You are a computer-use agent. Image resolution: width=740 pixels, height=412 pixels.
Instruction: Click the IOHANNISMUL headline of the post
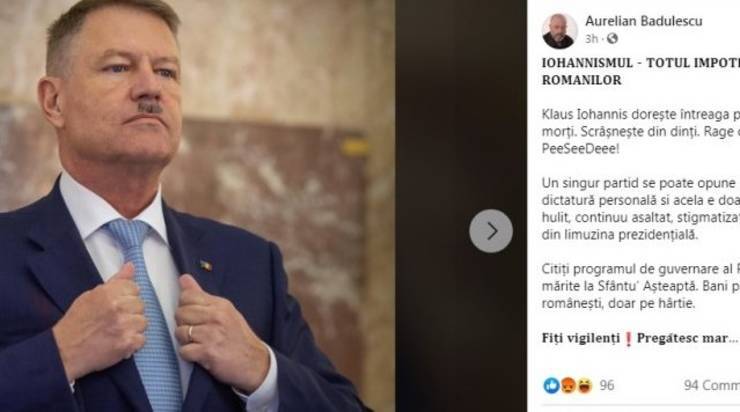641,71
